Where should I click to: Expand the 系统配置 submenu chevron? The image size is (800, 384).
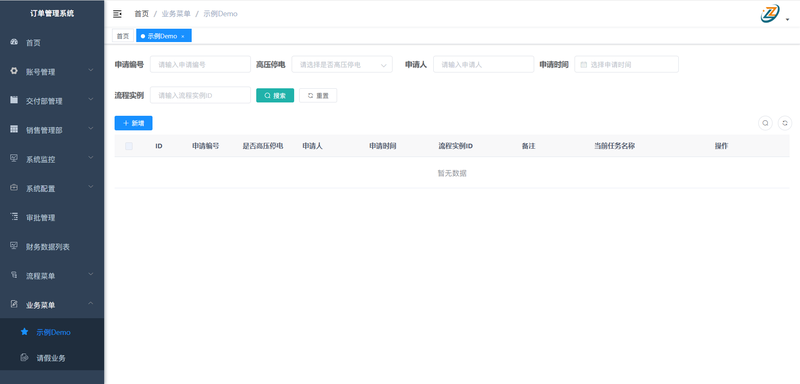pyautogui.click(x=91, y=186)
